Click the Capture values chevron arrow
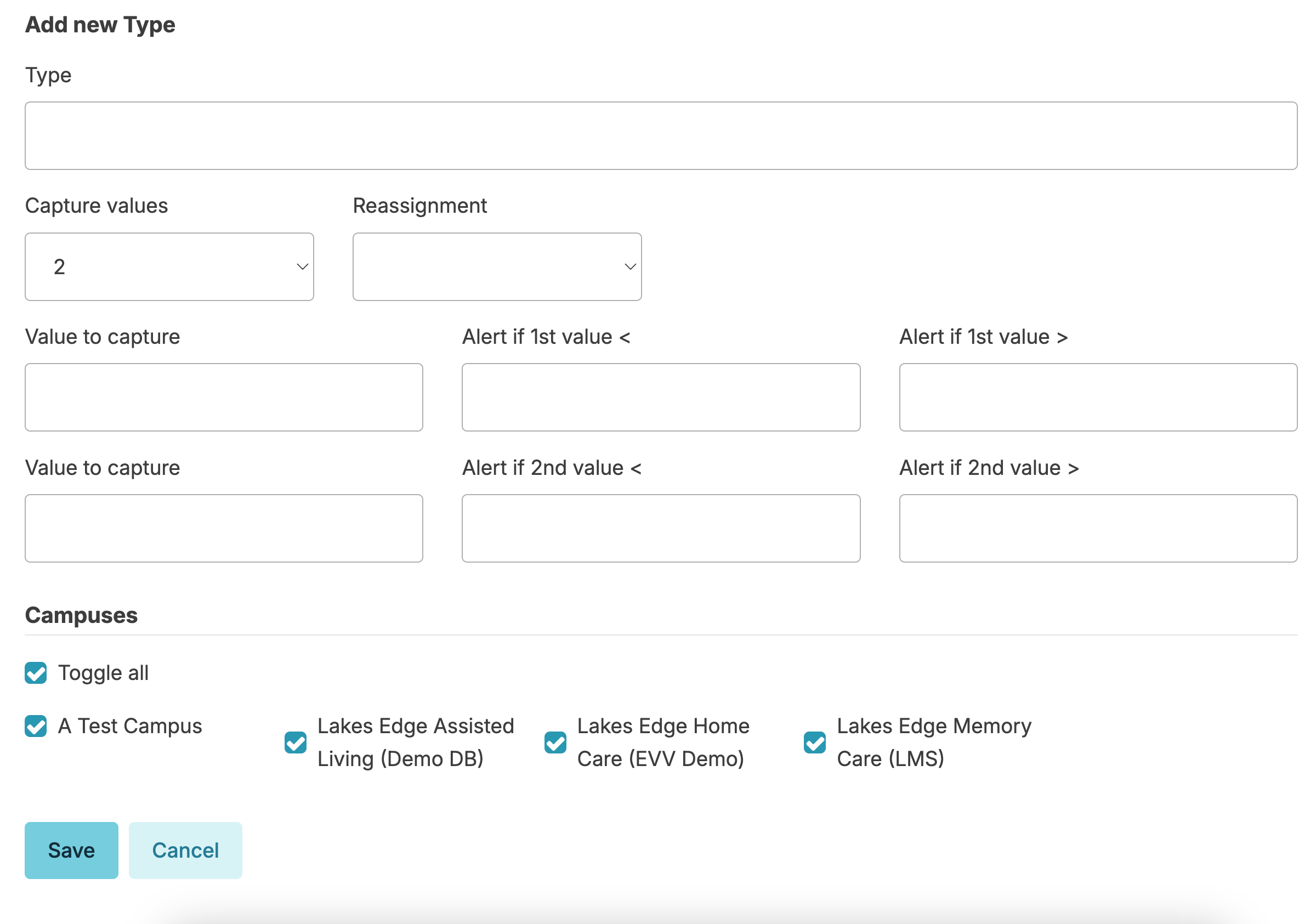 coord(302,267)
